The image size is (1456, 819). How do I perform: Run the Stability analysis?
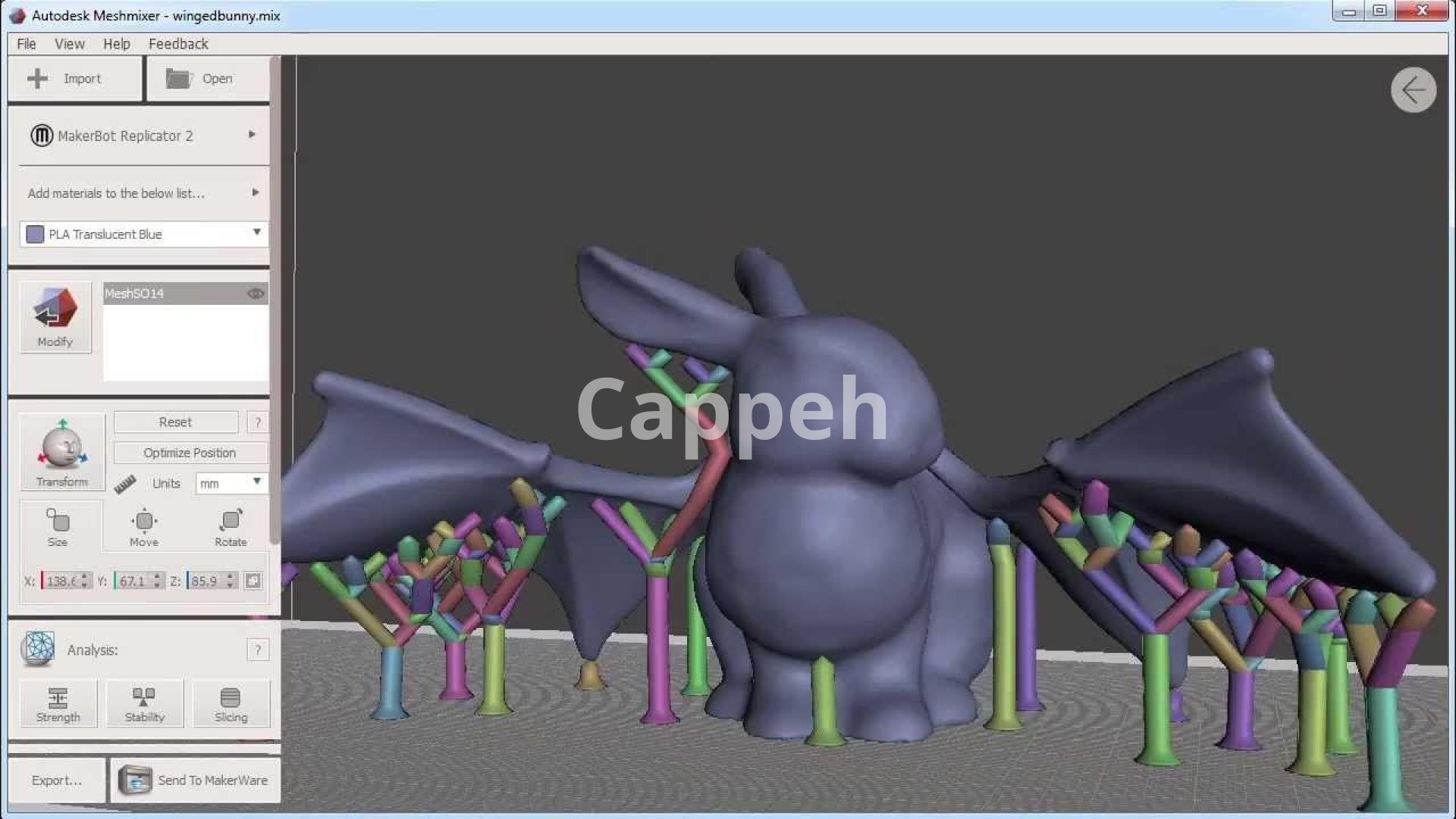[x=144, y=704]
